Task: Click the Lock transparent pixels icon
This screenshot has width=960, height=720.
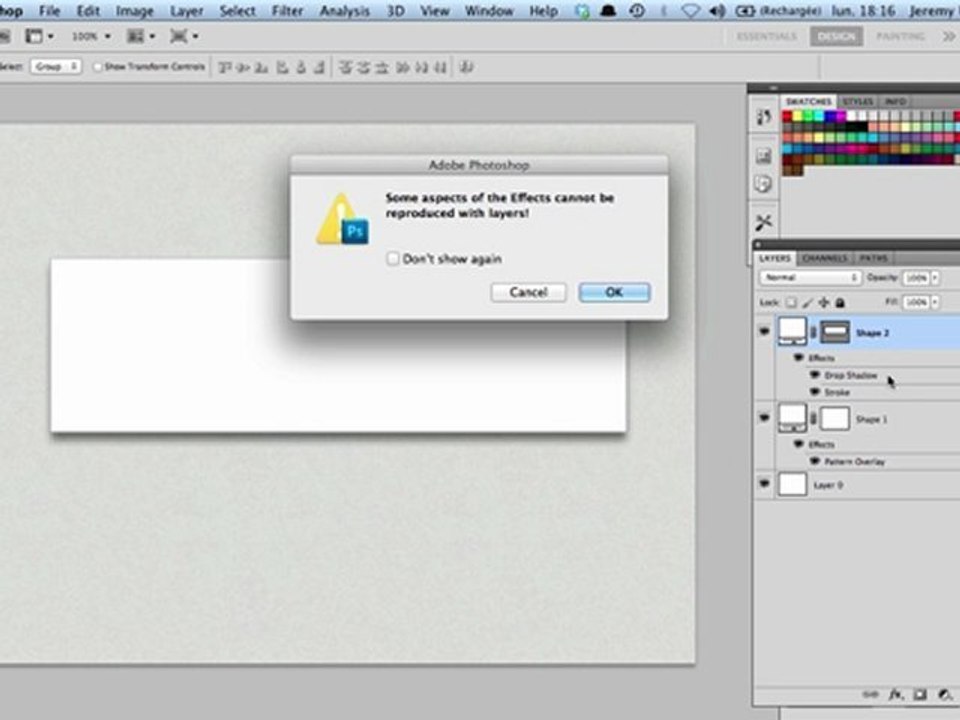Action: click(792, 302)
